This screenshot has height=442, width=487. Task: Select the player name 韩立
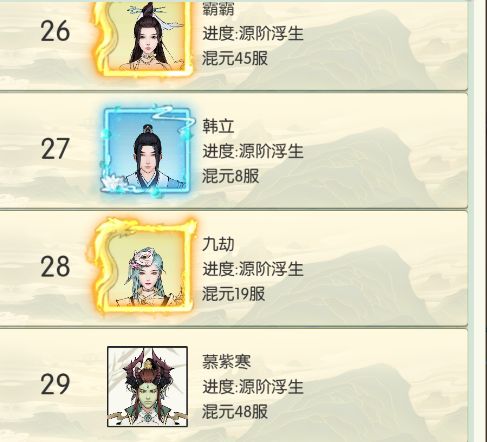click(218, 126)
